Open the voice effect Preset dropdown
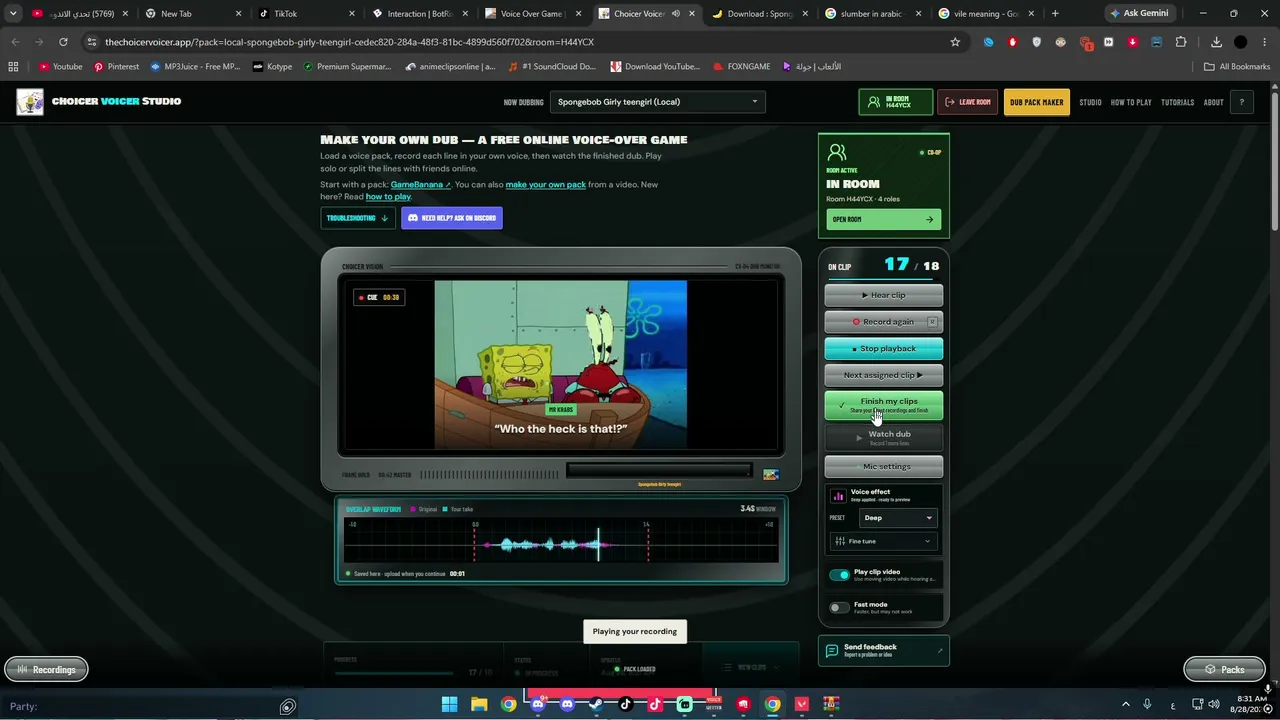 pos(898,518)
